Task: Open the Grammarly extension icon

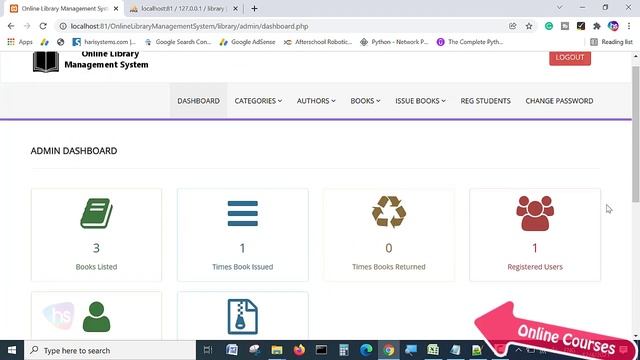Action: pos(549,26)
